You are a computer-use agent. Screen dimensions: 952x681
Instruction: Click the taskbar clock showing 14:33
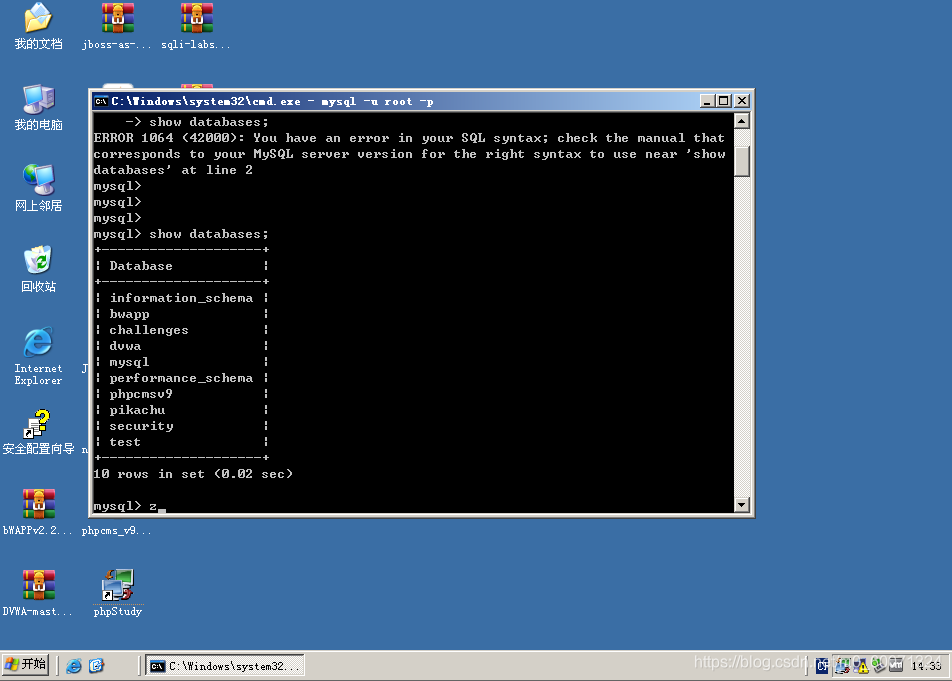(x=926, y=666)
